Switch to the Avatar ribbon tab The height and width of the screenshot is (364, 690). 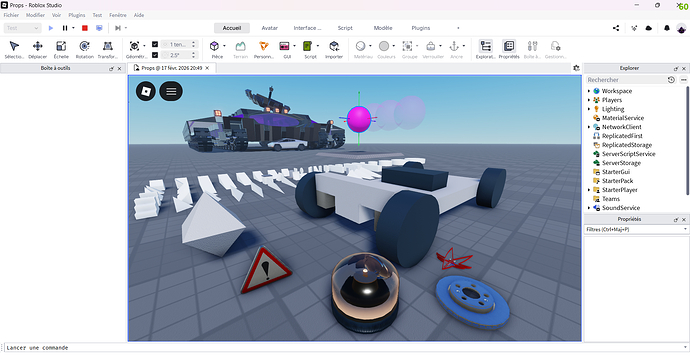(269, 28)
